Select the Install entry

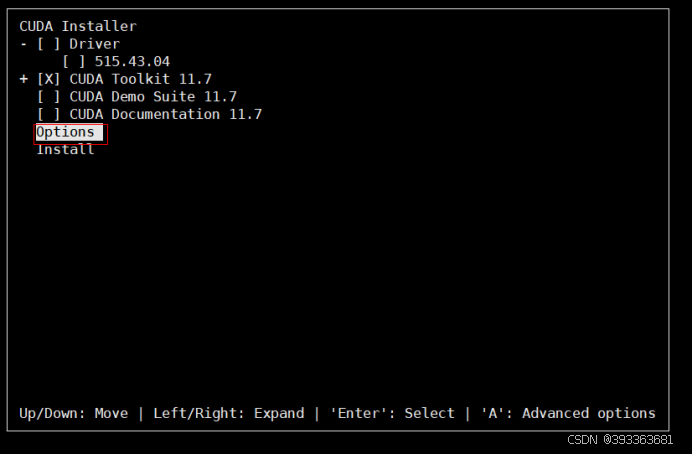click(x=65, y=150)
